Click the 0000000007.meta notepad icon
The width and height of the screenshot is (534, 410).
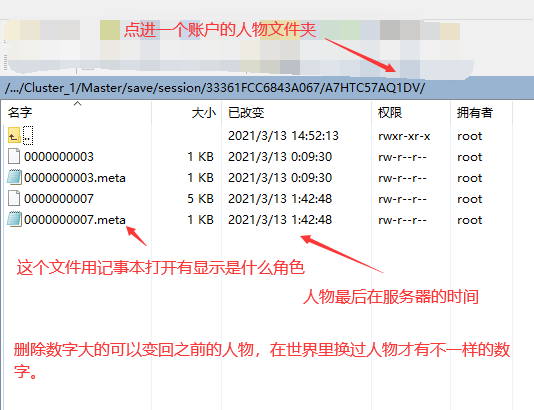[14, 219]
